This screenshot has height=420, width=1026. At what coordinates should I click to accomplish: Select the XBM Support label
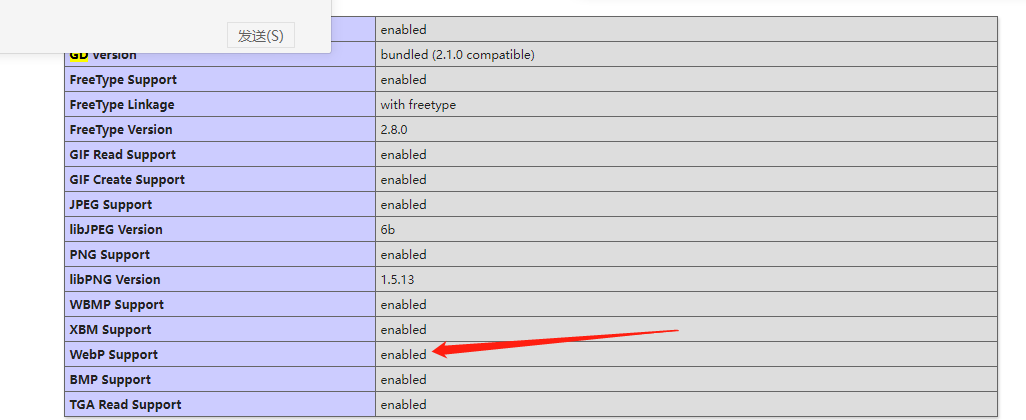tap(111, 330)
